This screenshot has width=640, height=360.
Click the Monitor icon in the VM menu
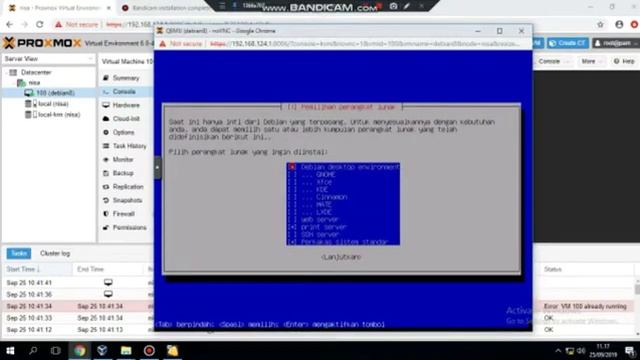[106, 160]
